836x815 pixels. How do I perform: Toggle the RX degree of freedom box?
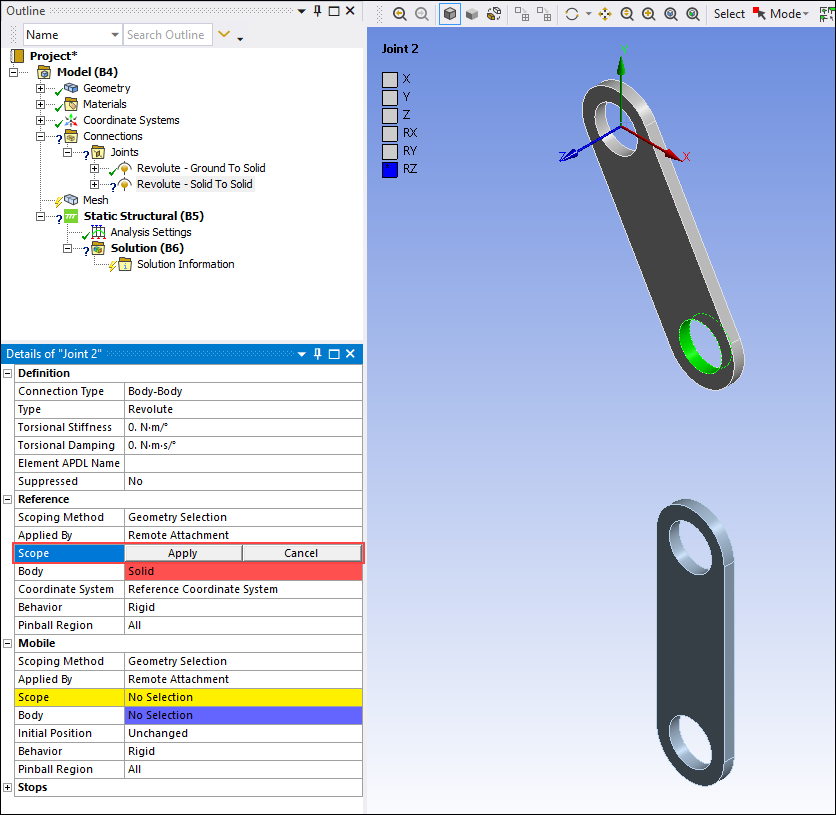coord(390,133)
